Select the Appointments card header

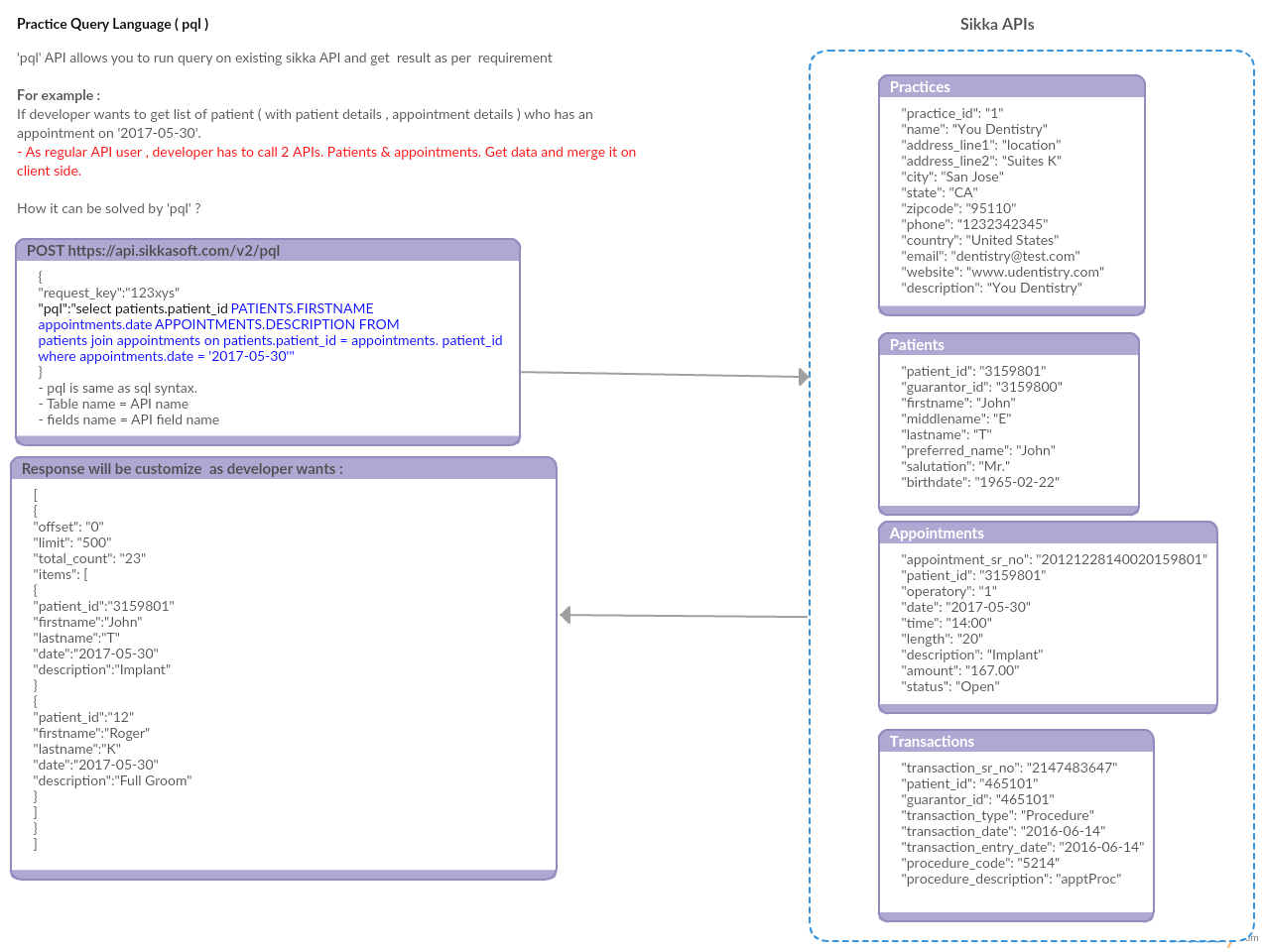[1048, 534]
